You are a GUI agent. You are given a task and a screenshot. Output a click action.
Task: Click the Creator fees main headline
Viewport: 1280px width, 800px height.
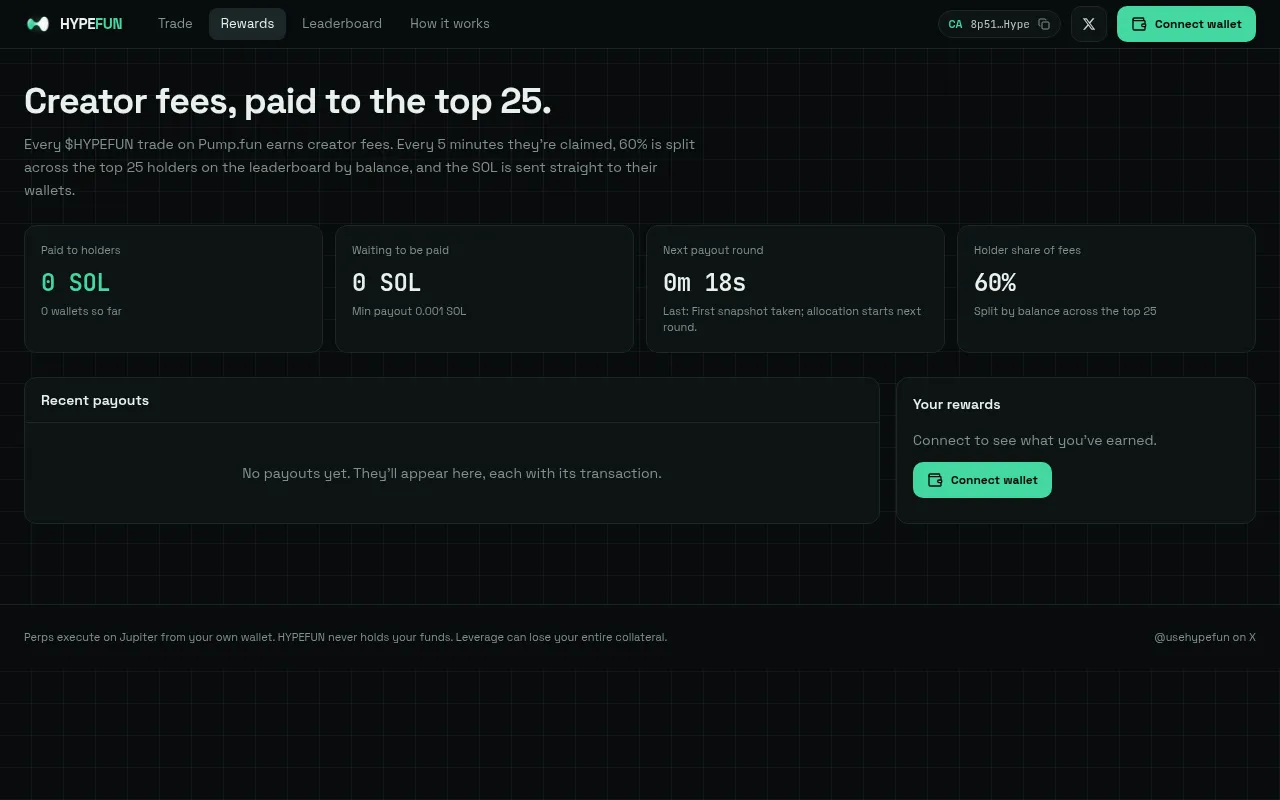288,102
